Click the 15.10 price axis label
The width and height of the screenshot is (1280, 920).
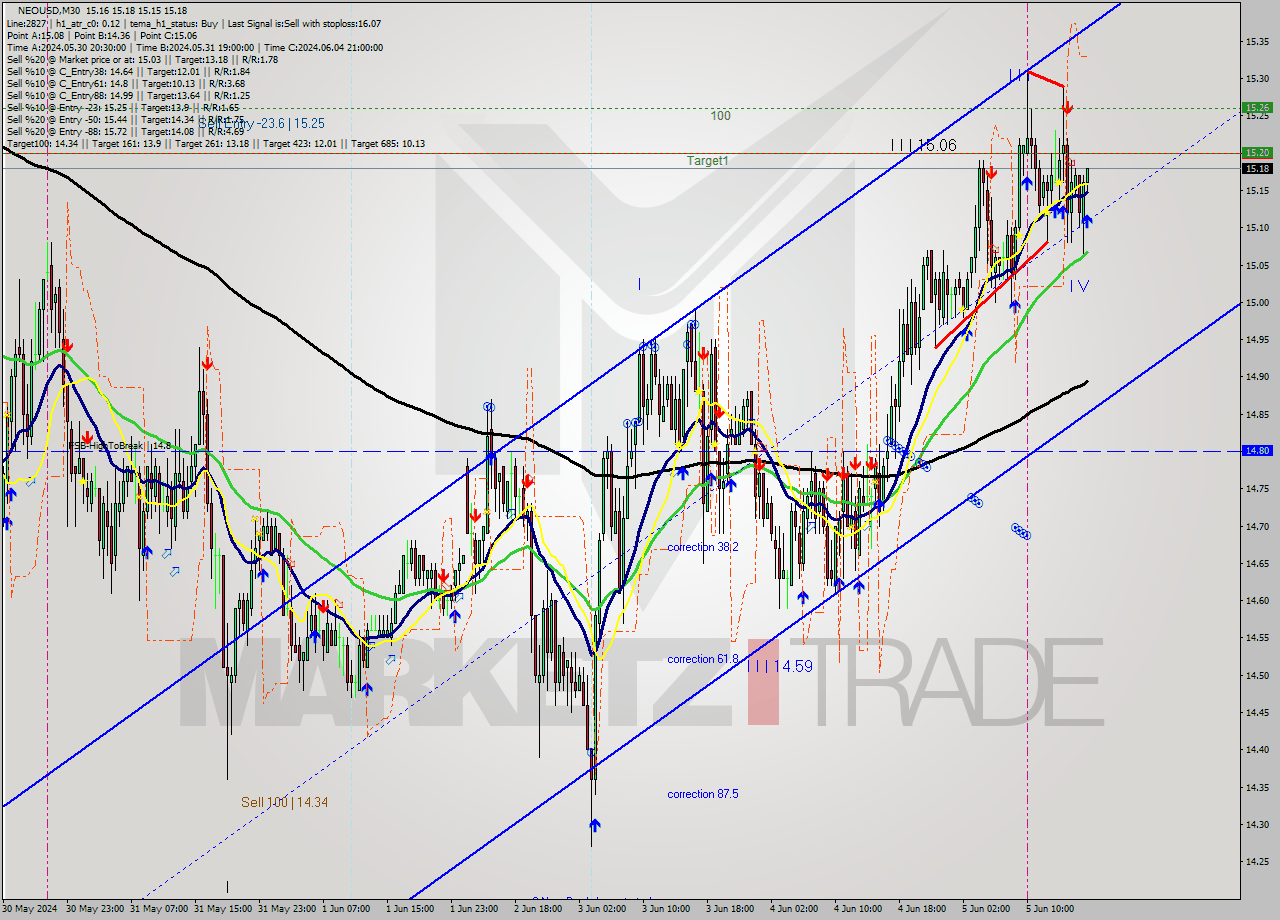click(x=1257, y=228)
